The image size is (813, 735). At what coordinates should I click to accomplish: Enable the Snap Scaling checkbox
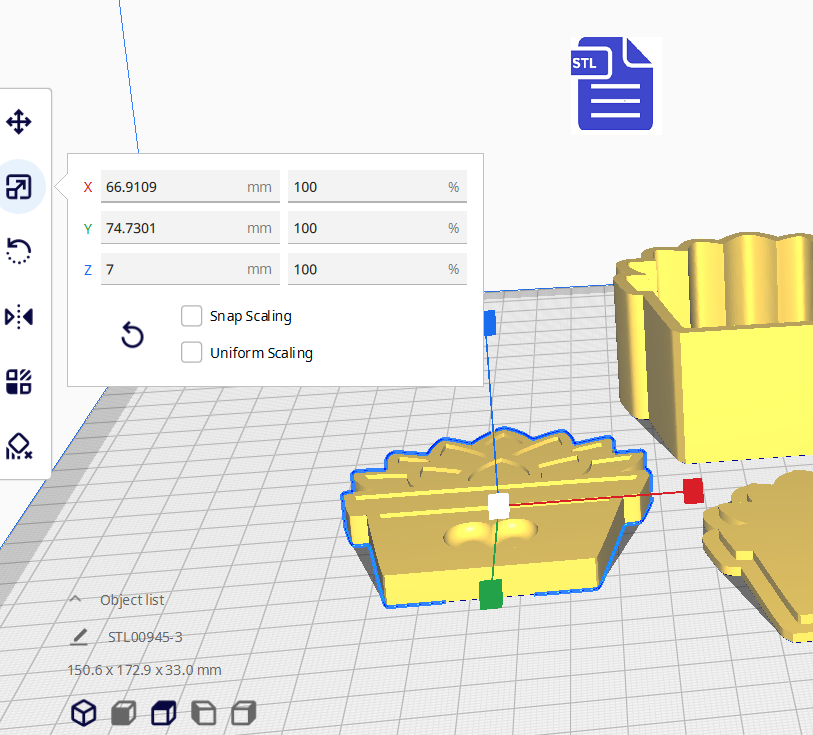click(191, 316)
